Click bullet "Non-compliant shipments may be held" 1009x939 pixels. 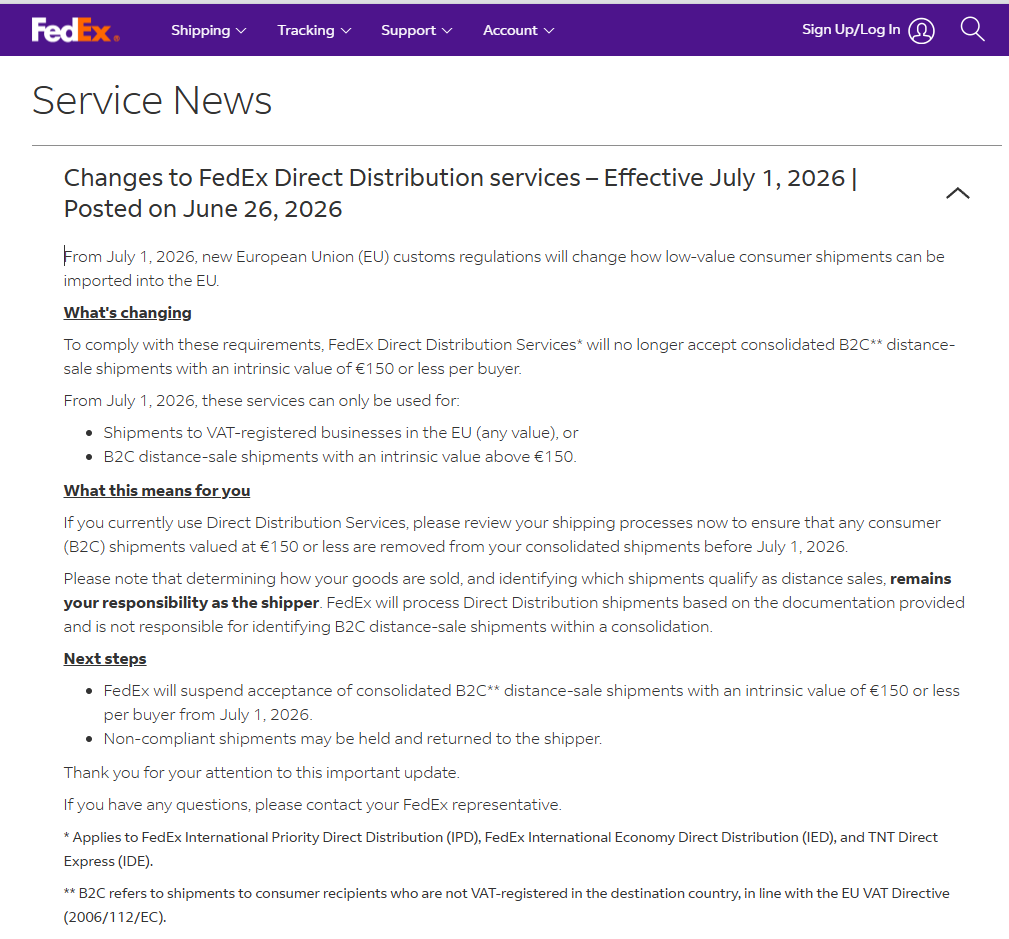pyautogui.click(x=353, y=739)
